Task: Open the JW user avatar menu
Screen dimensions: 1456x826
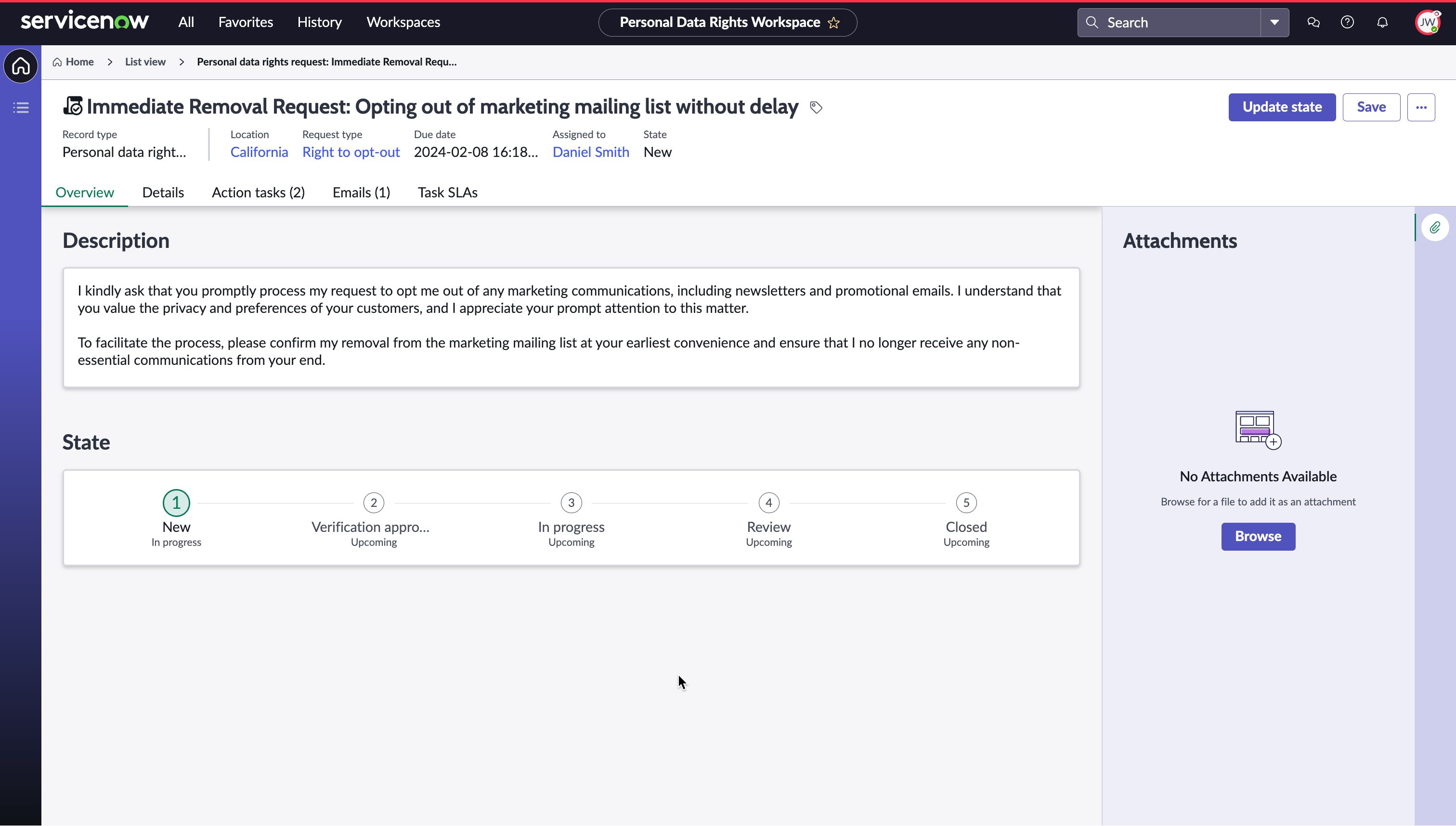Action: 1427,22
